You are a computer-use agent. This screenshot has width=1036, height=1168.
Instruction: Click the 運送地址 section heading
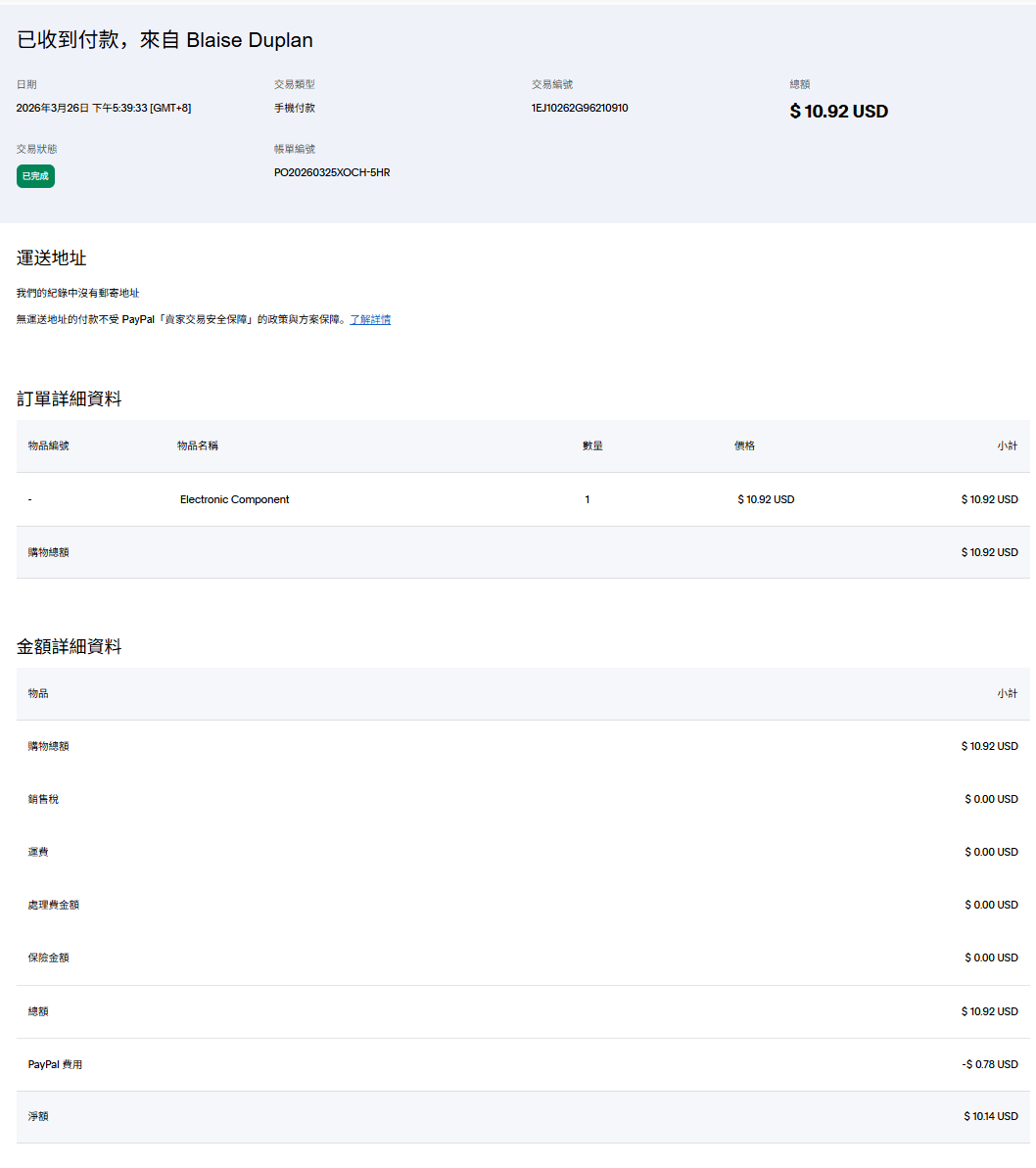51,258
